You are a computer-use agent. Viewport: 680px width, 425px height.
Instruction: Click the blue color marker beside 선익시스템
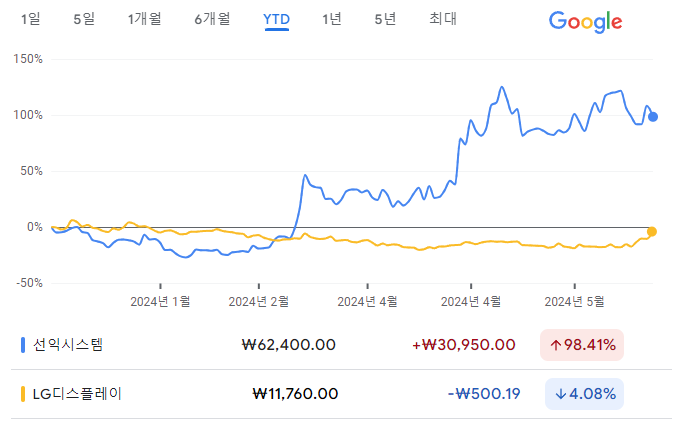click(23, 345)
